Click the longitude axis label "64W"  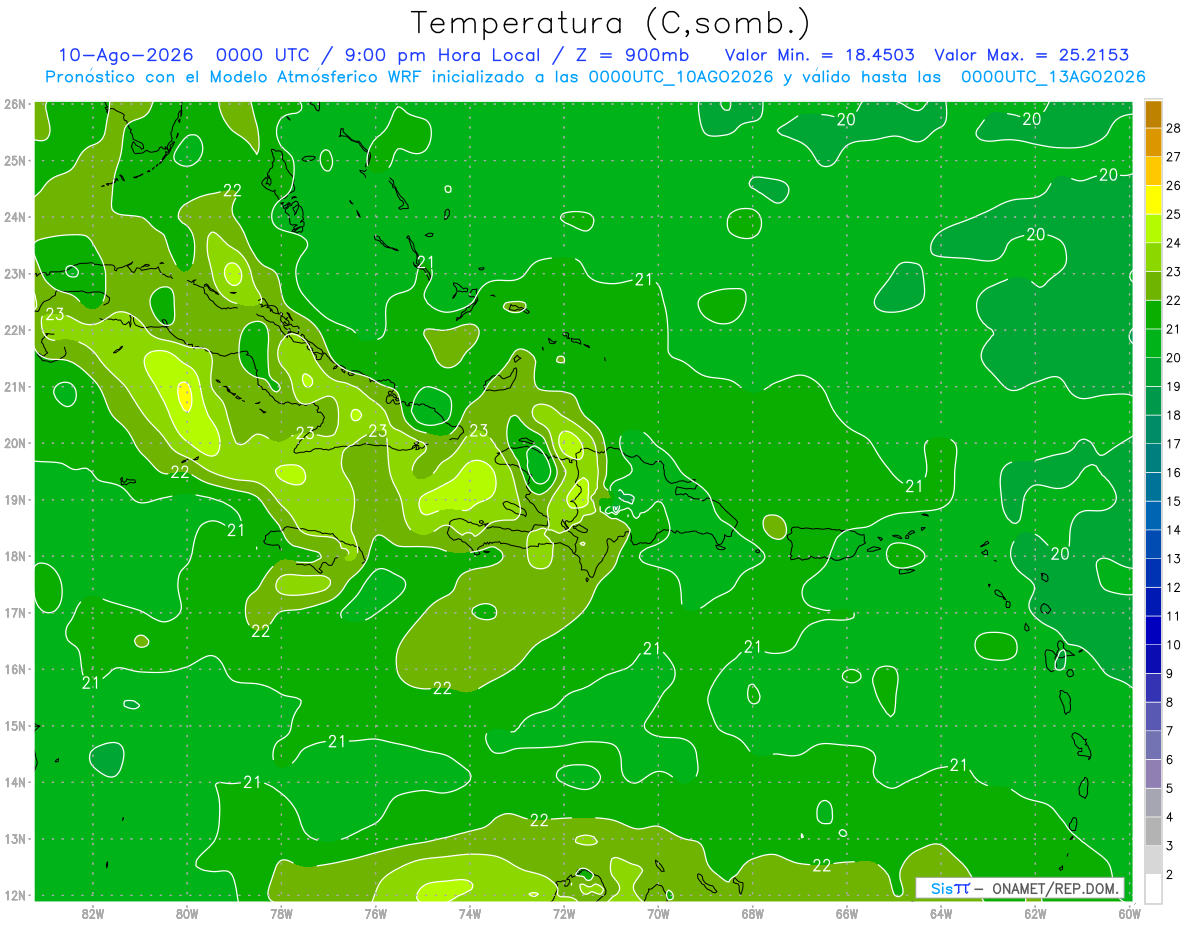(x=941, y=913)
